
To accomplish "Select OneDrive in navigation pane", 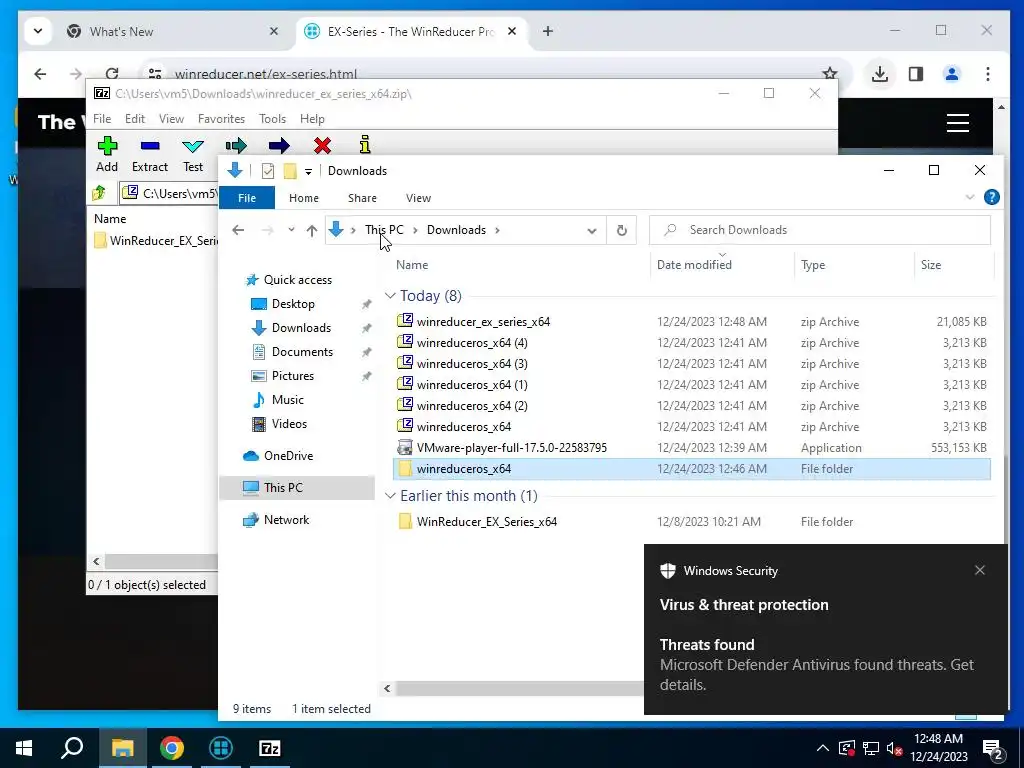I will 288,456.
